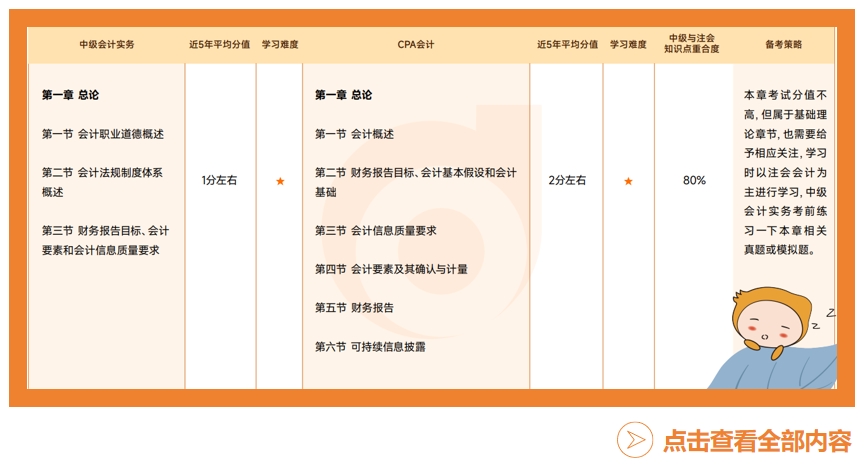The image size is (864, 473).
Task: Click 第一节 会计概述
Action: pos(354,134)
